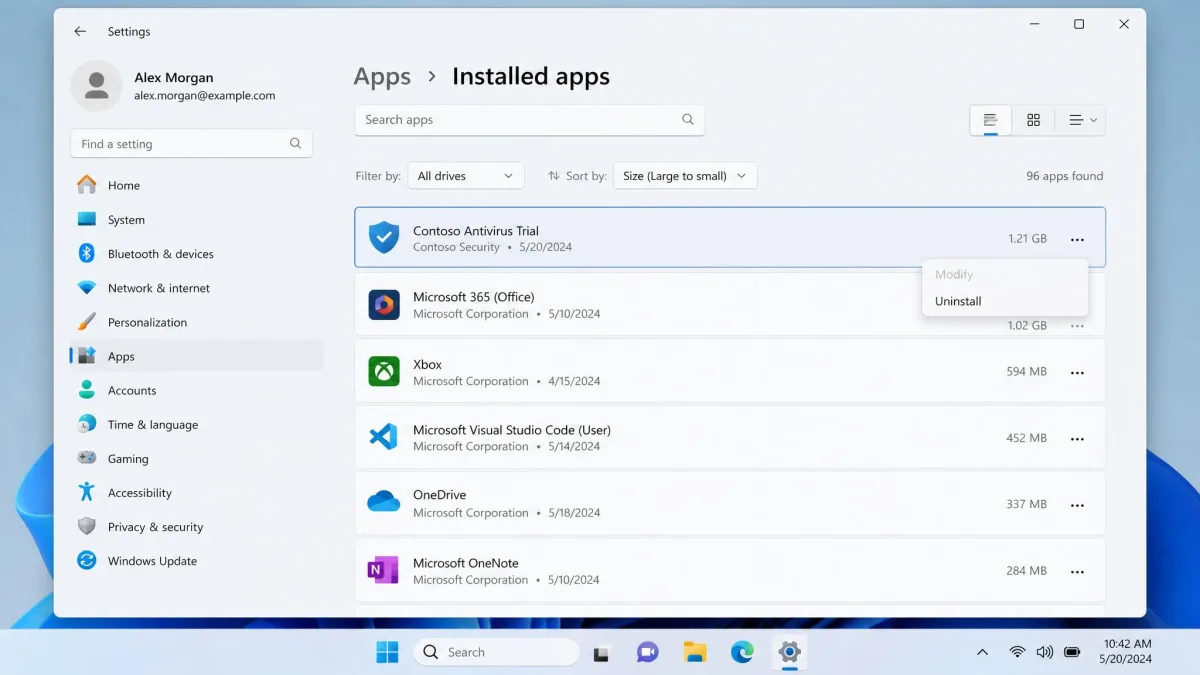Click the Wi-Fi icon in tray
This screenshot has height=675, width=1200.
tap(1017, 652)
